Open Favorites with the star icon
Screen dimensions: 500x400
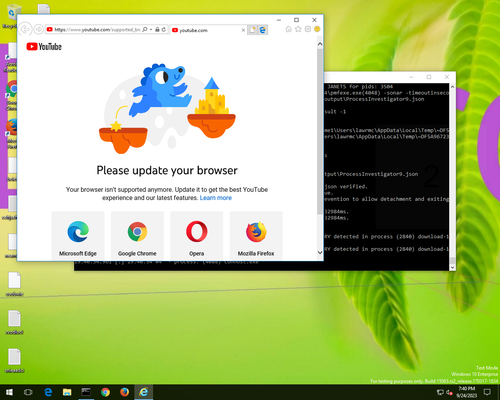298,29
